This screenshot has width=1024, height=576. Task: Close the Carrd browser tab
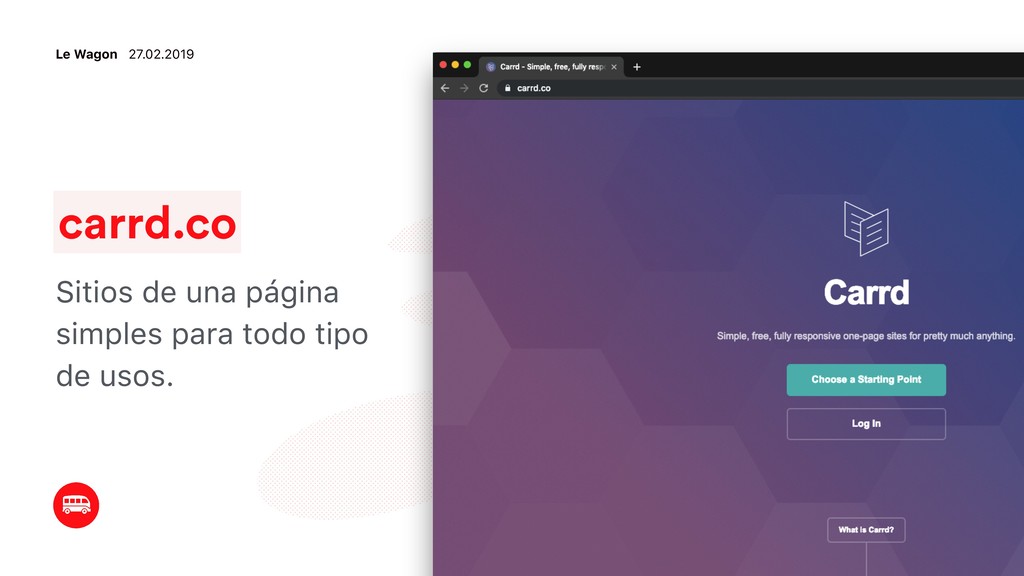[614, 67]
